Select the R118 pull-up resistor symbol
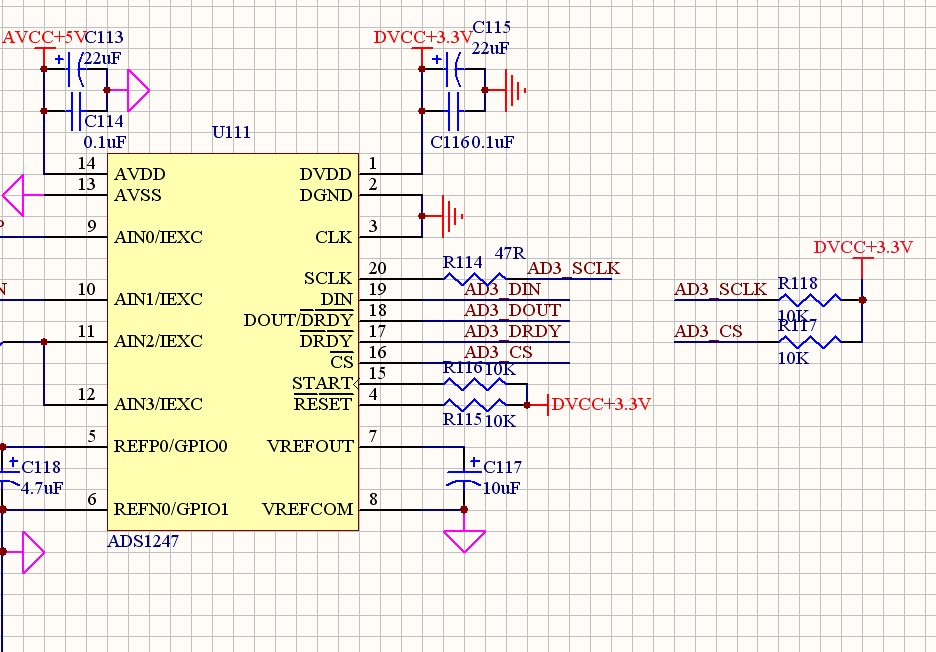This screenshot has height=652, width=936. [x=810, y=300]
